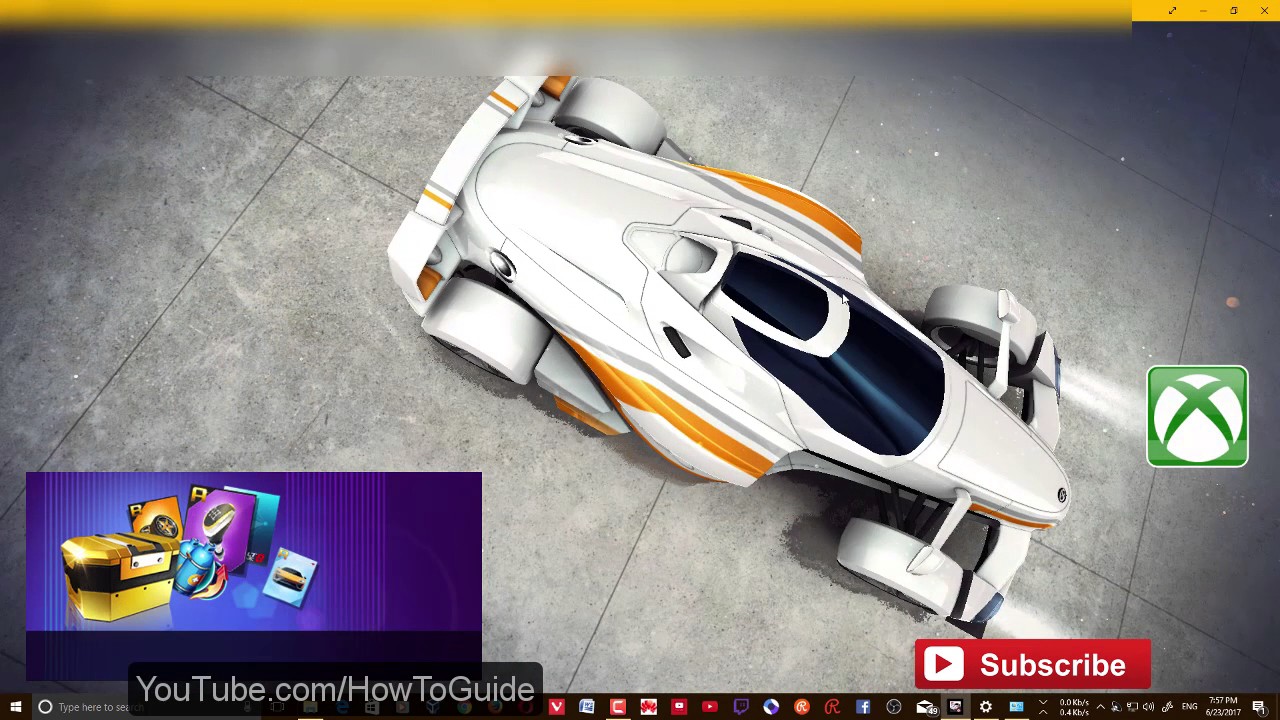The width and height of the screenshot is (1280, 720).
Task: Open the volume speaker tray icon
Action: pos(1149,707)
